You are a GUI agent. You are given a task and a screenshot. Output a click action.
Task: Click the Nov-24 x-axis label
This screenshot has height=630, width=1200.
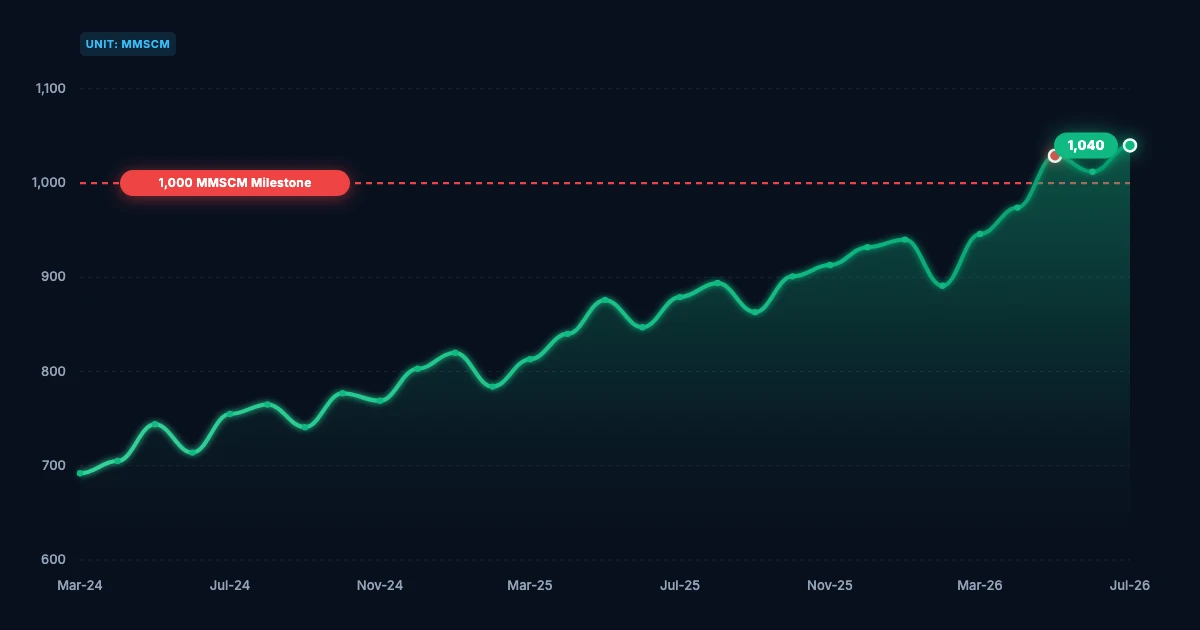pos(380,586)
